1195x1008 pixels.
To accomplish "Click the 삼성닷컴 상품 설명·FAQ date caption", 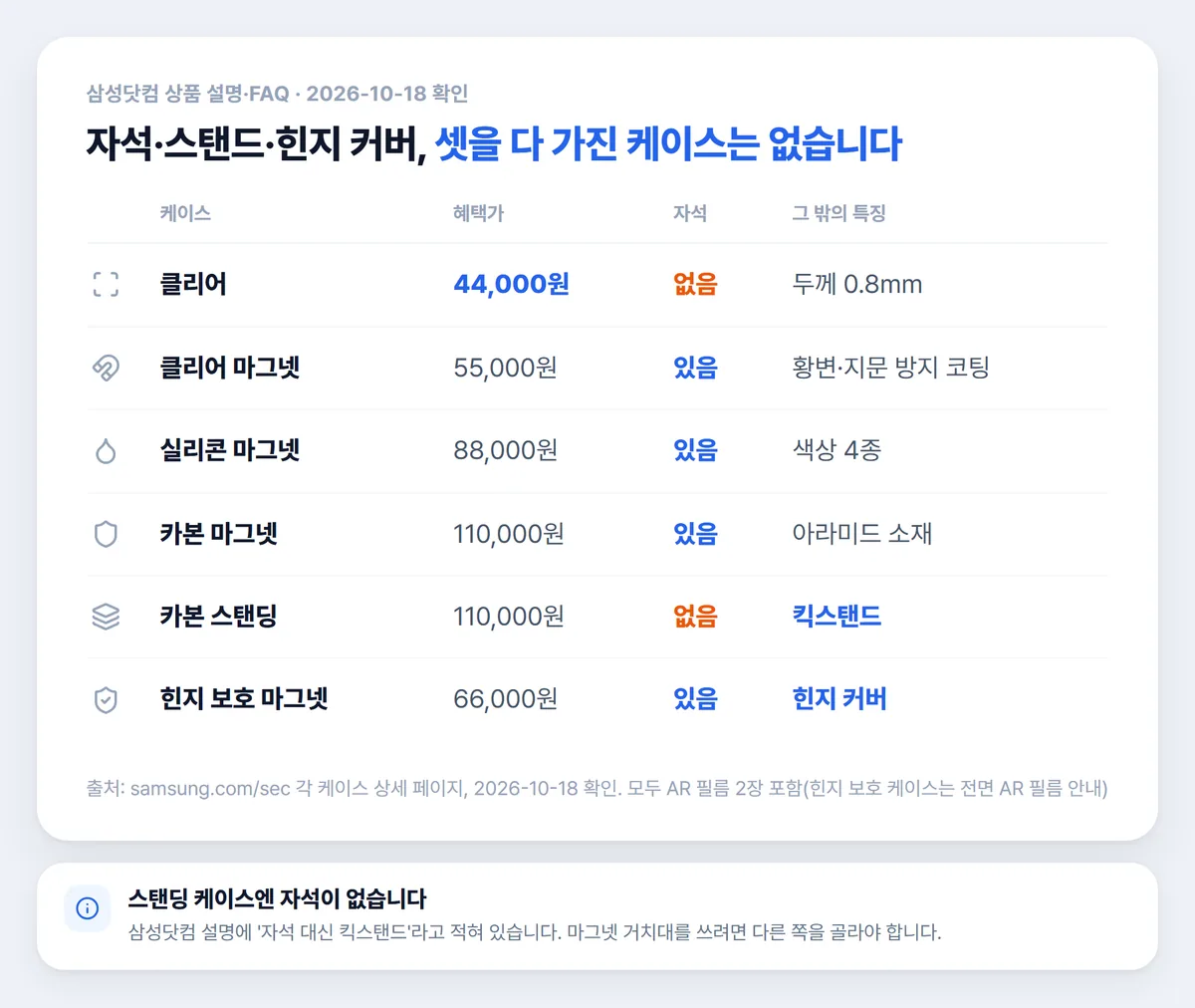I will [278, 94].
